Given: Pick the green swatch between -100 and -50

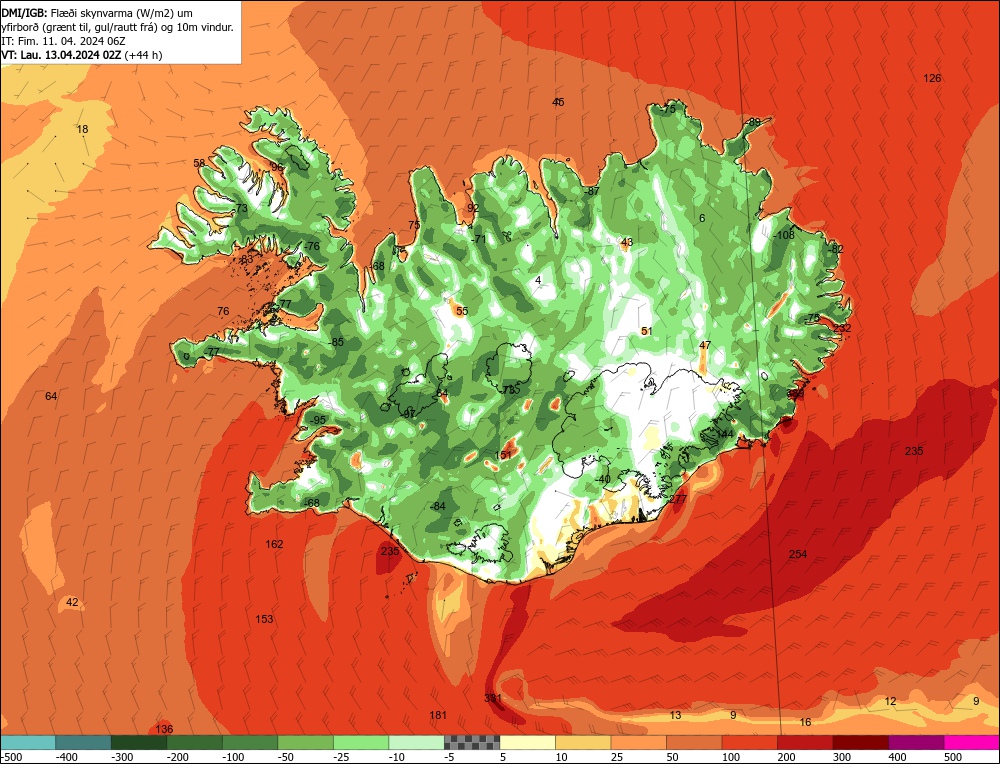Looking at the screenshot, I should 249,742.
